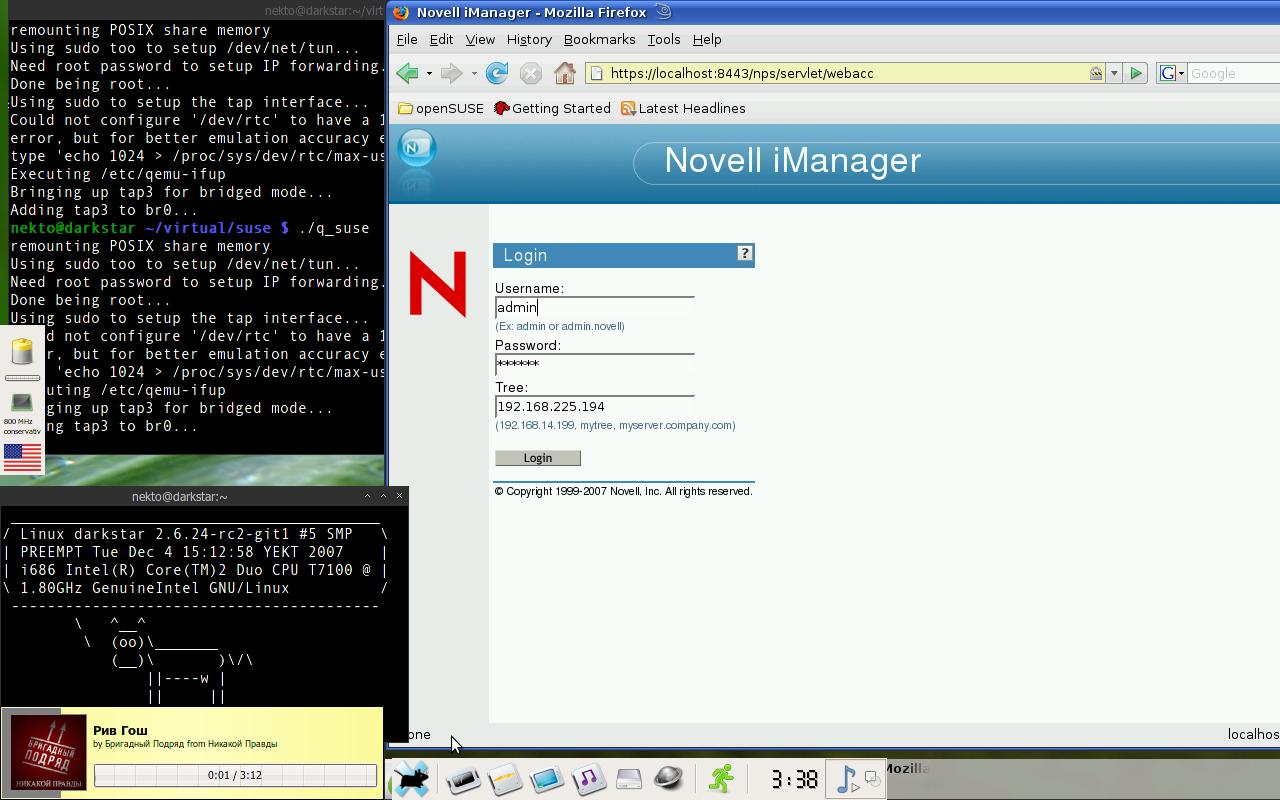Click the 'Ex: admin or admin.novell' hint text
The image size is (1280, 800).
560,326
